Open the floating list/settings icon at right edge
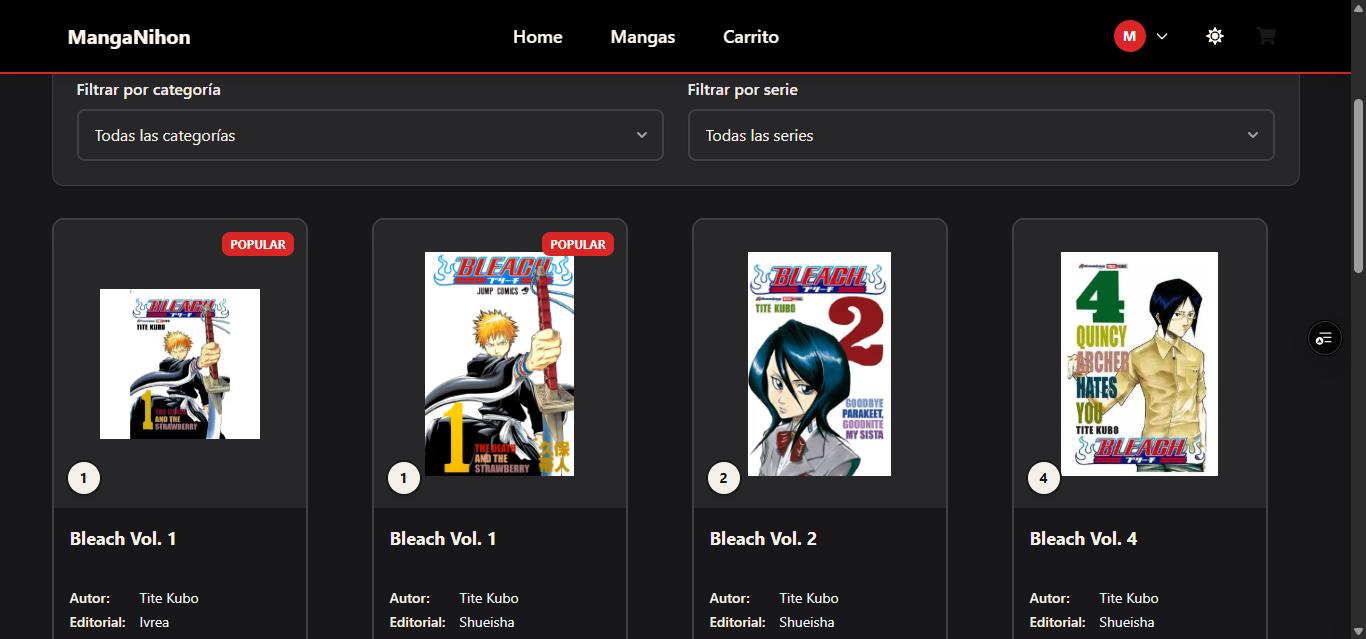This screenshot has height=639, width=1366. click(x=1325, y=338)
